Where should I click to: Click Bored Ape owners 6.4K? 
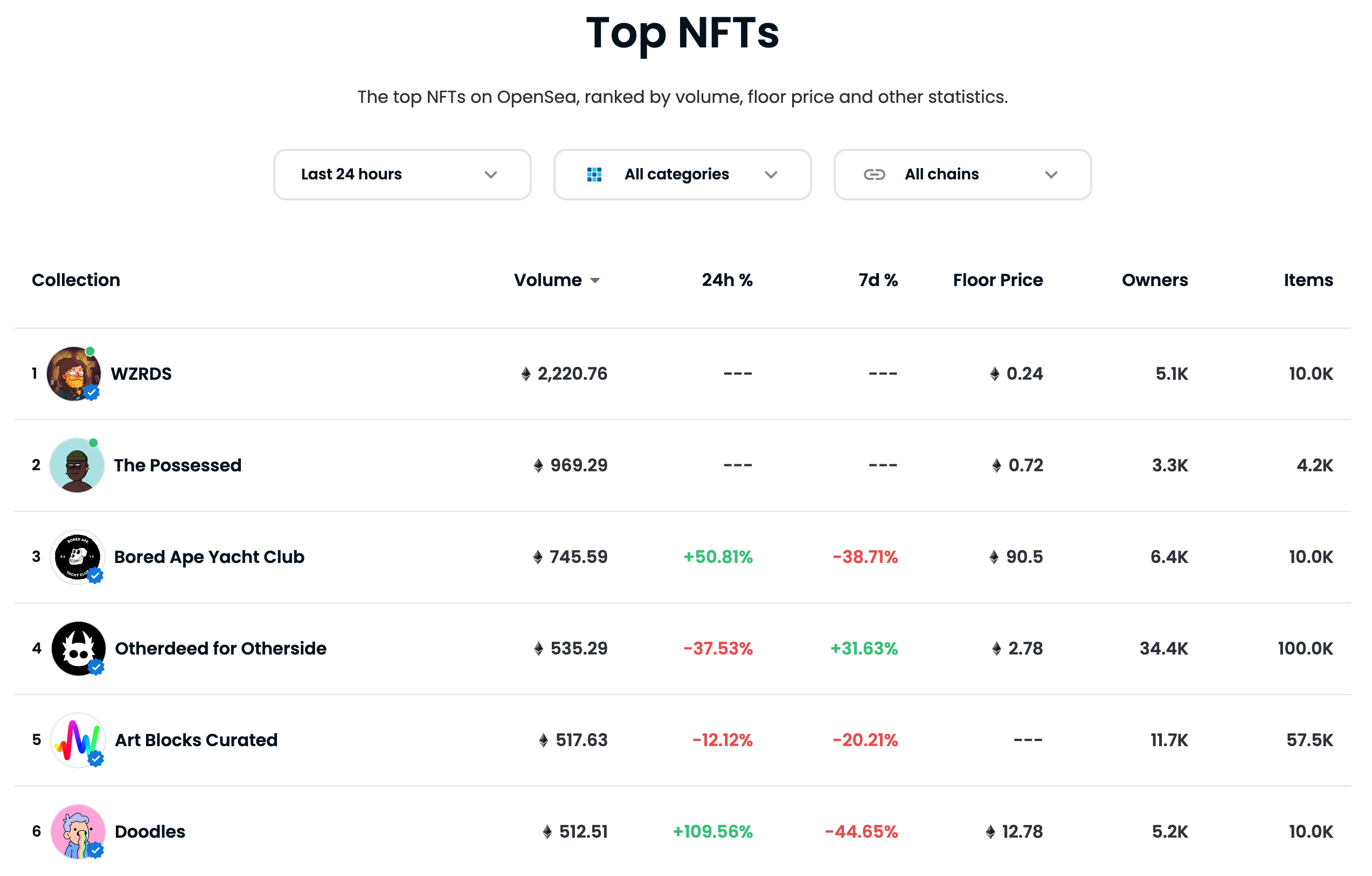1169,557
